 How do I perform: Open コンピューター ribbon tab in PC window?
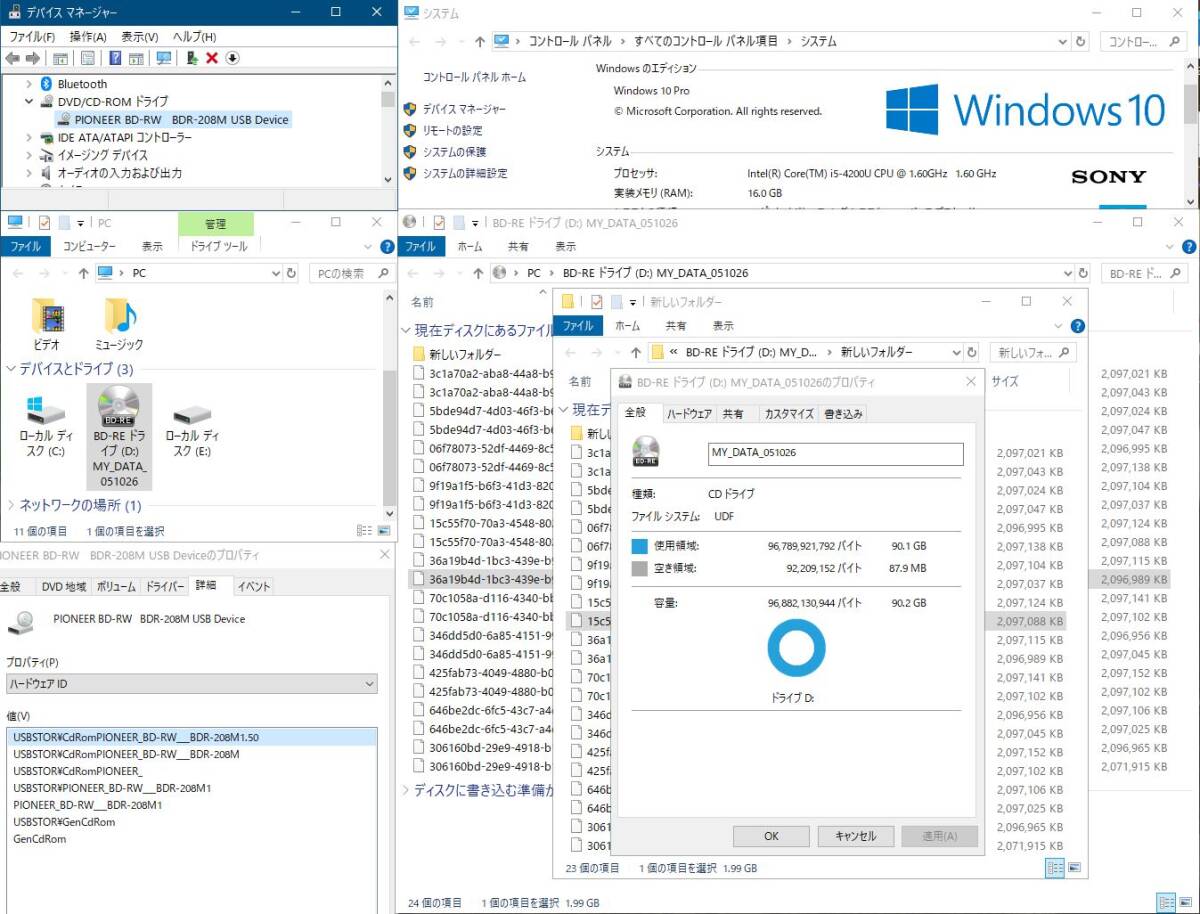tap(89, 246)
